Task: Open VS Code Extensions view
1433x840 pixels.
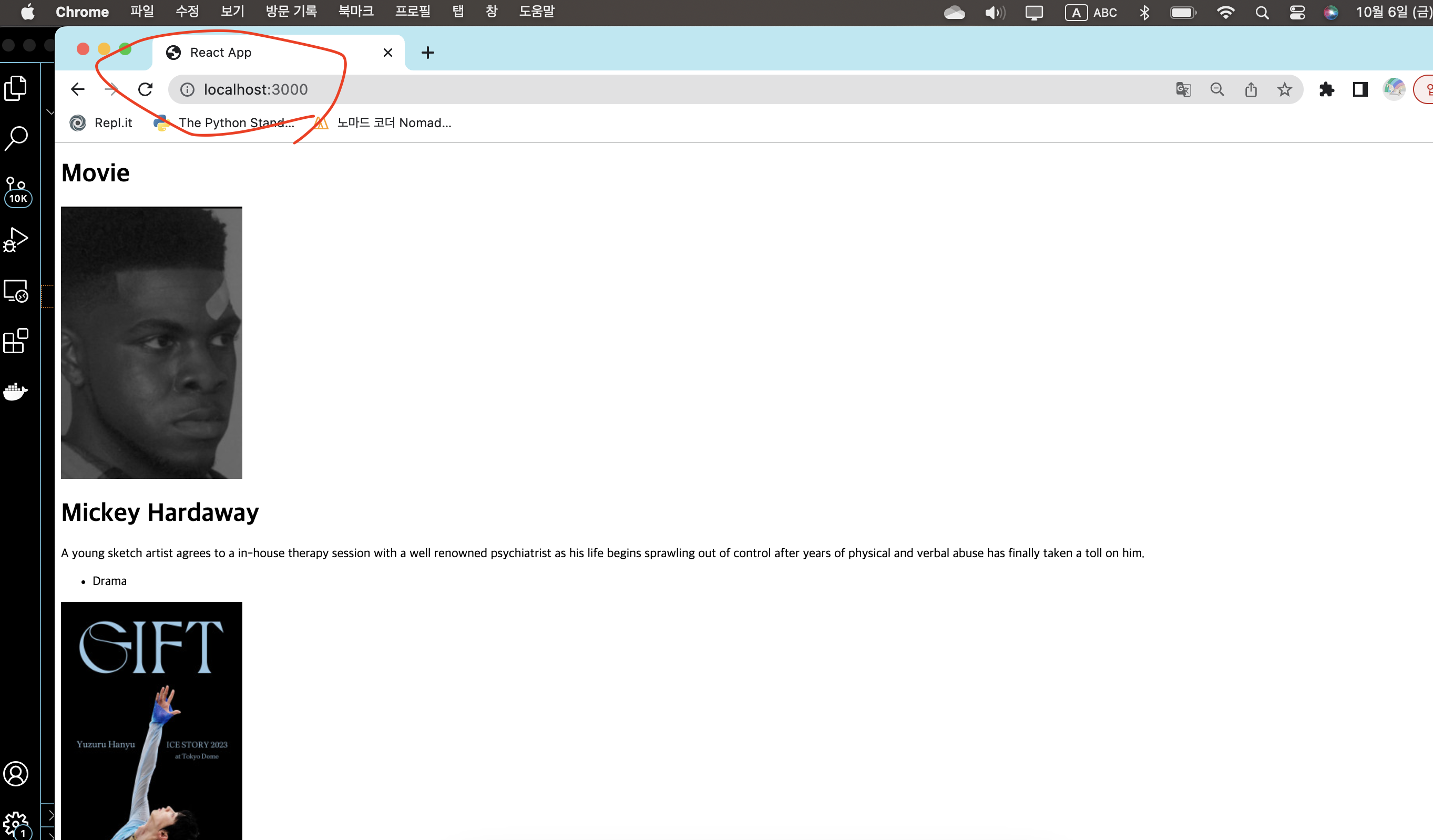Action: 16,341
